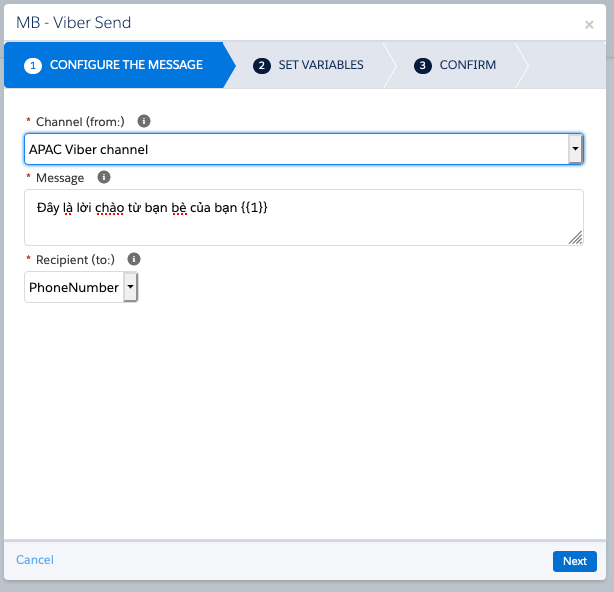Close the MB - Viber Send dialog
The image size is (614, 592).
pos(589,25)
